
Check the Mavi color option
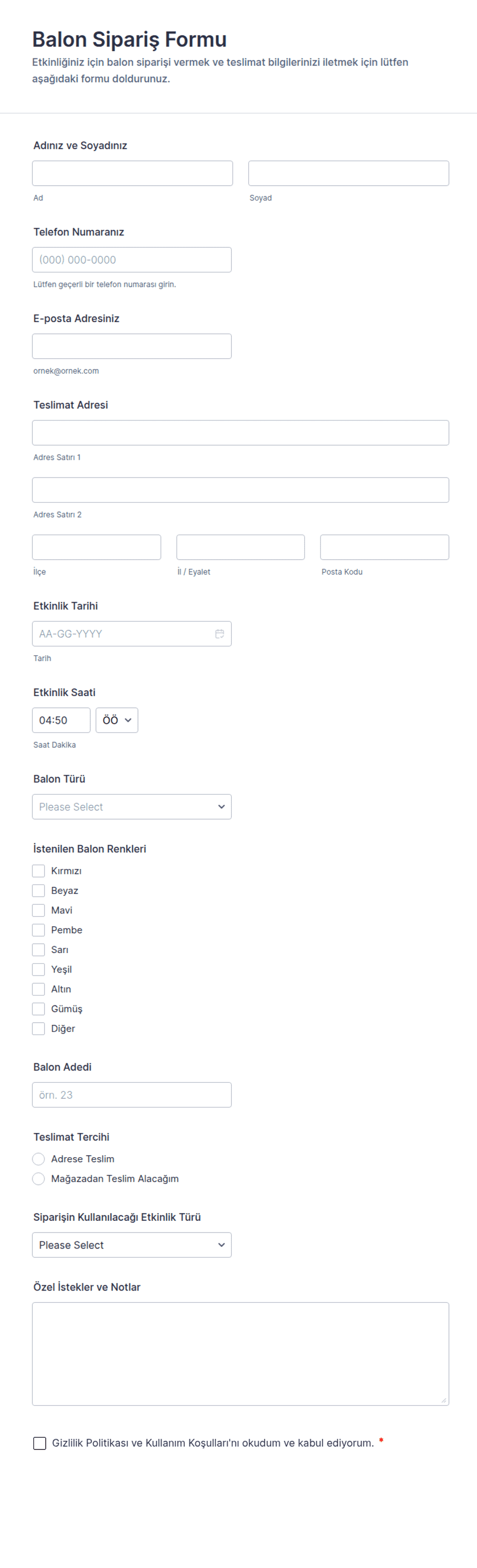(x=38, y=910)
